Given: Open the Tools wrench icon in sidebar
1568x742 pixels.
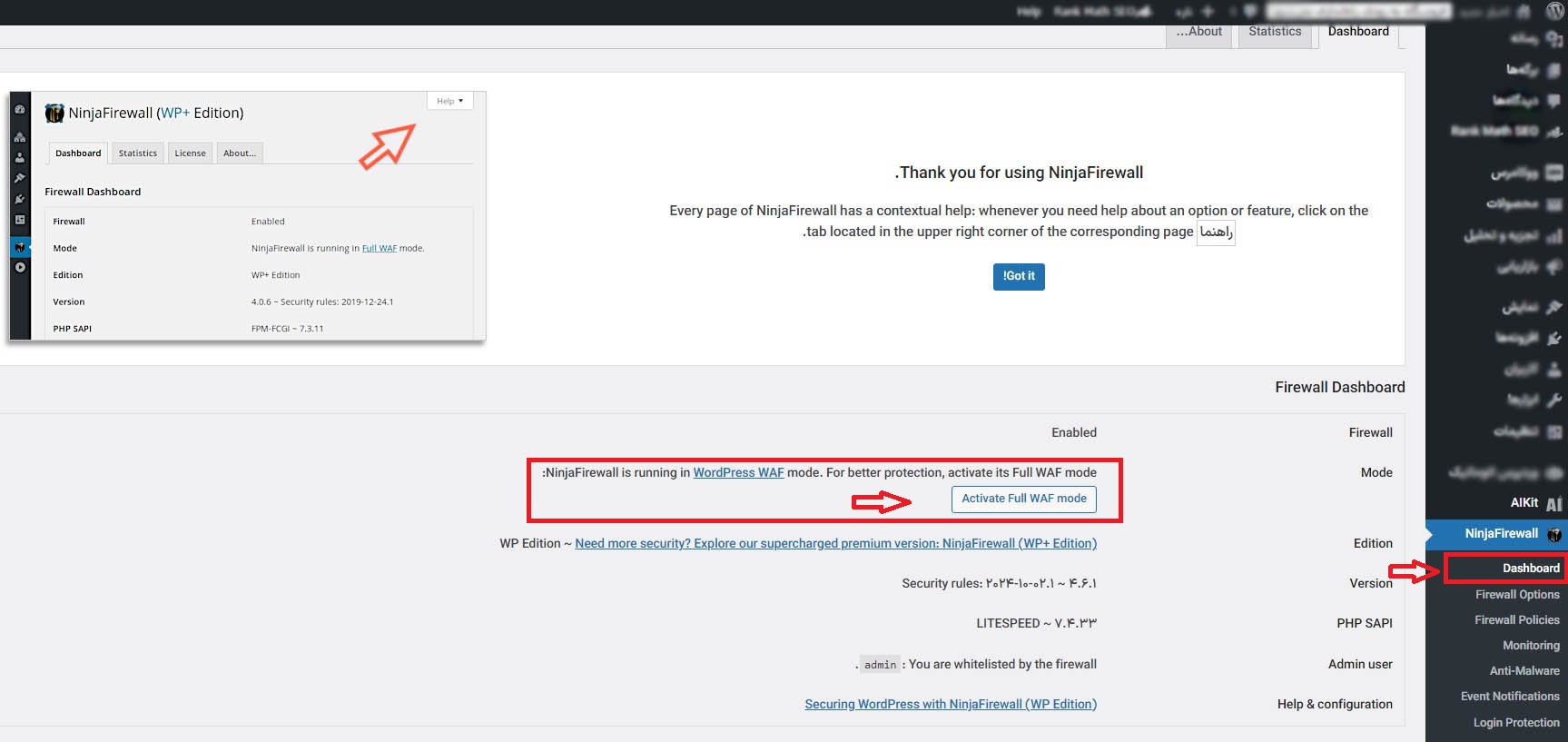Looking at the screenshot, I should [1553, 400].
